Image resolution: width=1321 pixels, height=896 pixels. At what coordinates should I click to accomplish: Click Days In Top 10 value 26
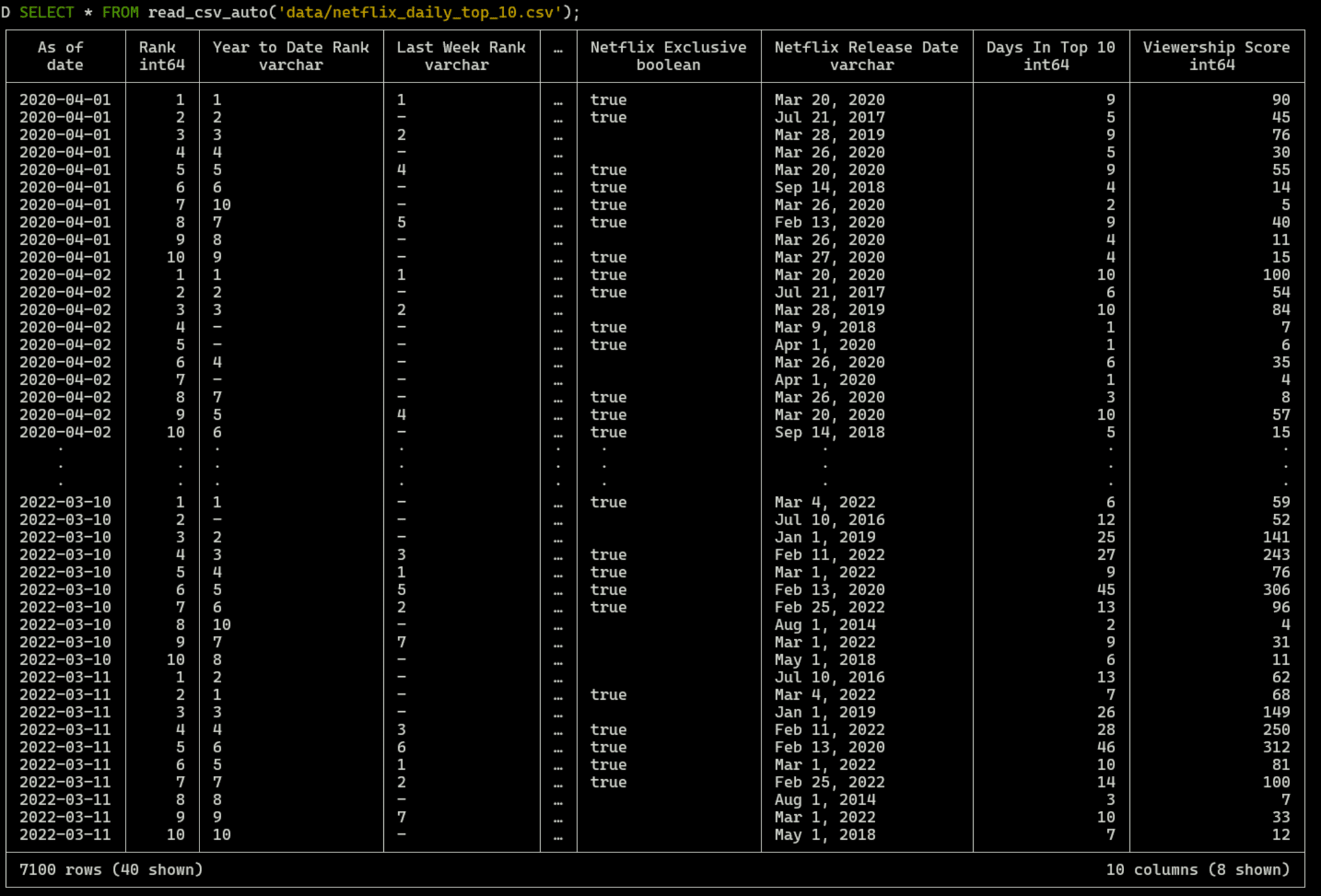tap(1106, 712)
